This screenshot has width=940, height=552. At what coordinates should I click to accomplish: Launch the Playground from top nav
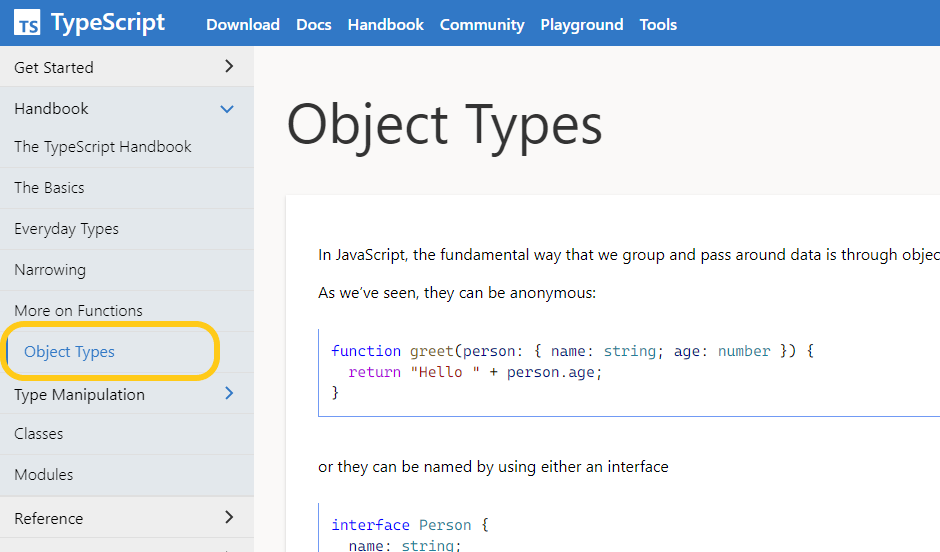pyautogui.click(x=582, y=25)
